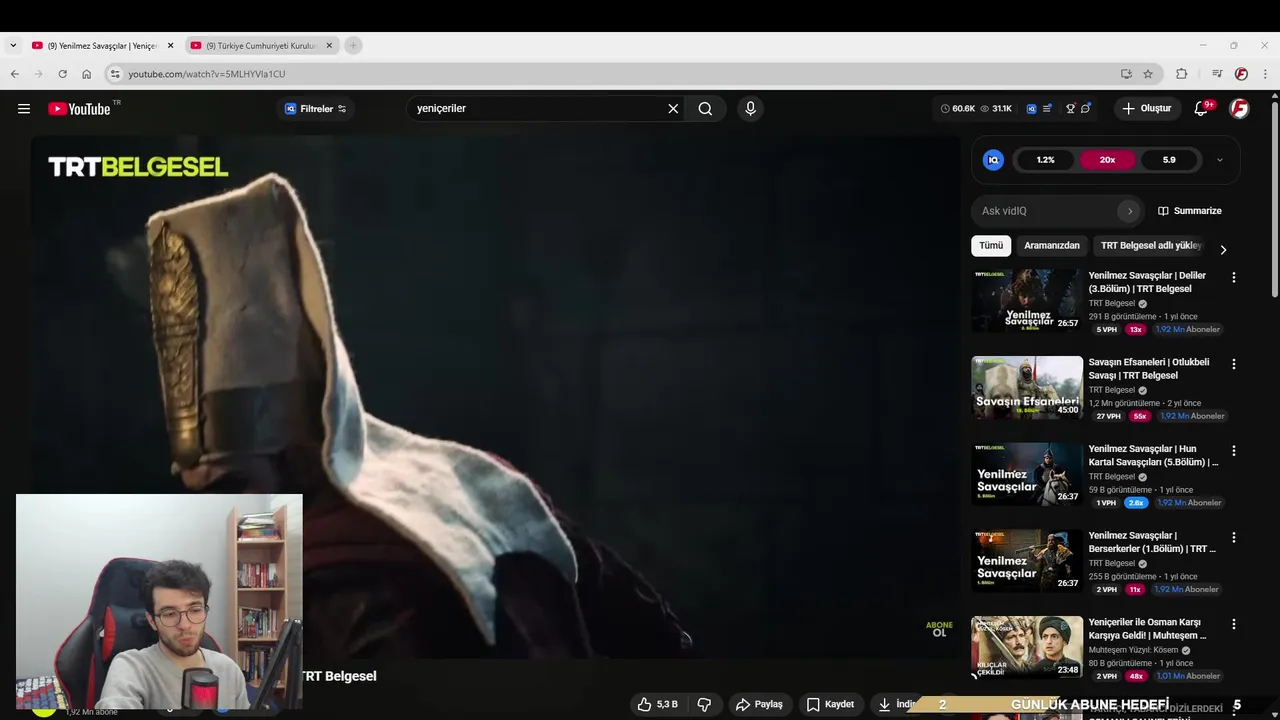Screen dimensions: 1280x720
Task: Open options for Otlukbeli Savaşı video
Action: point(1233,365)
